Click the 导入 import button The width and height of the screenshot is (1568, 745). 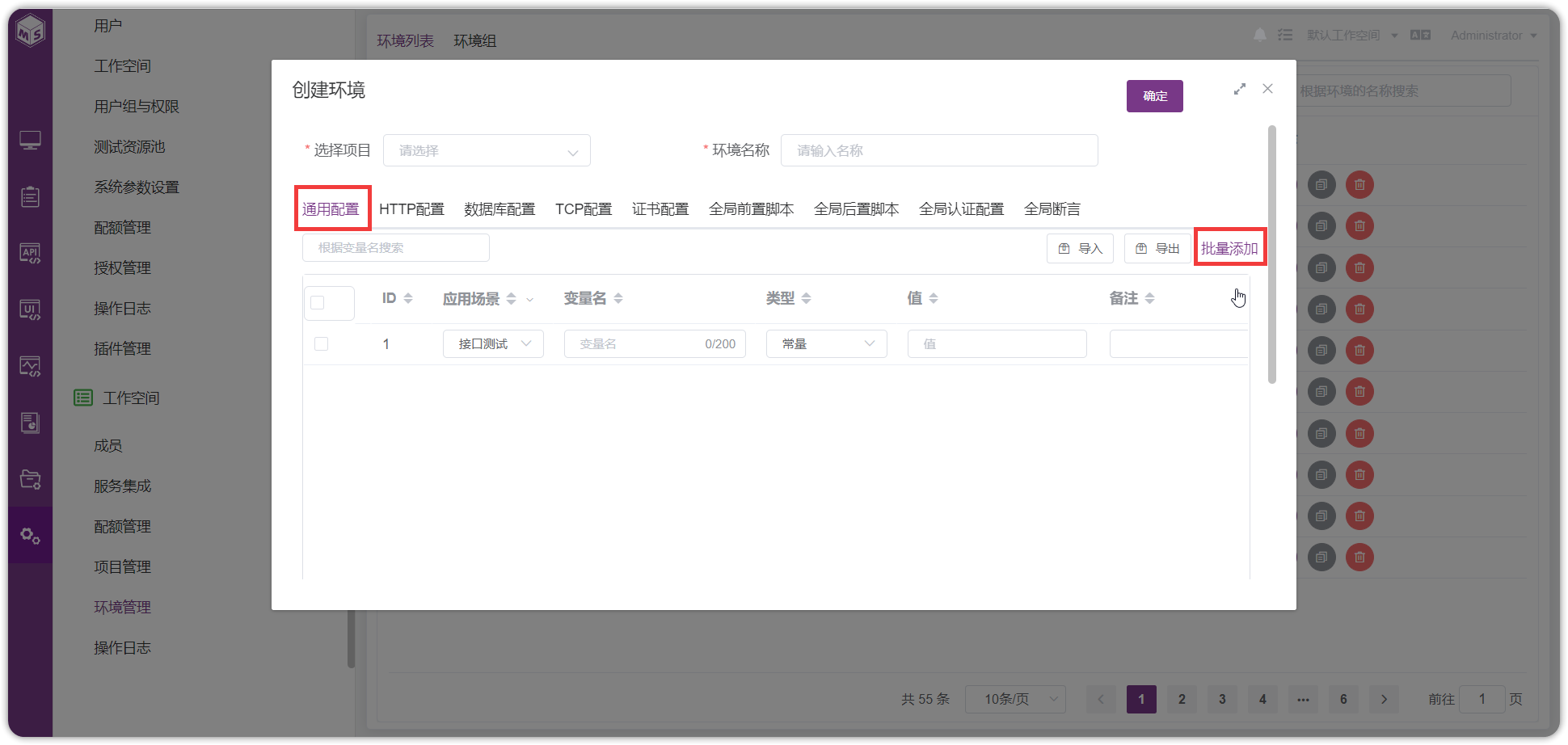pos(1080,248)
